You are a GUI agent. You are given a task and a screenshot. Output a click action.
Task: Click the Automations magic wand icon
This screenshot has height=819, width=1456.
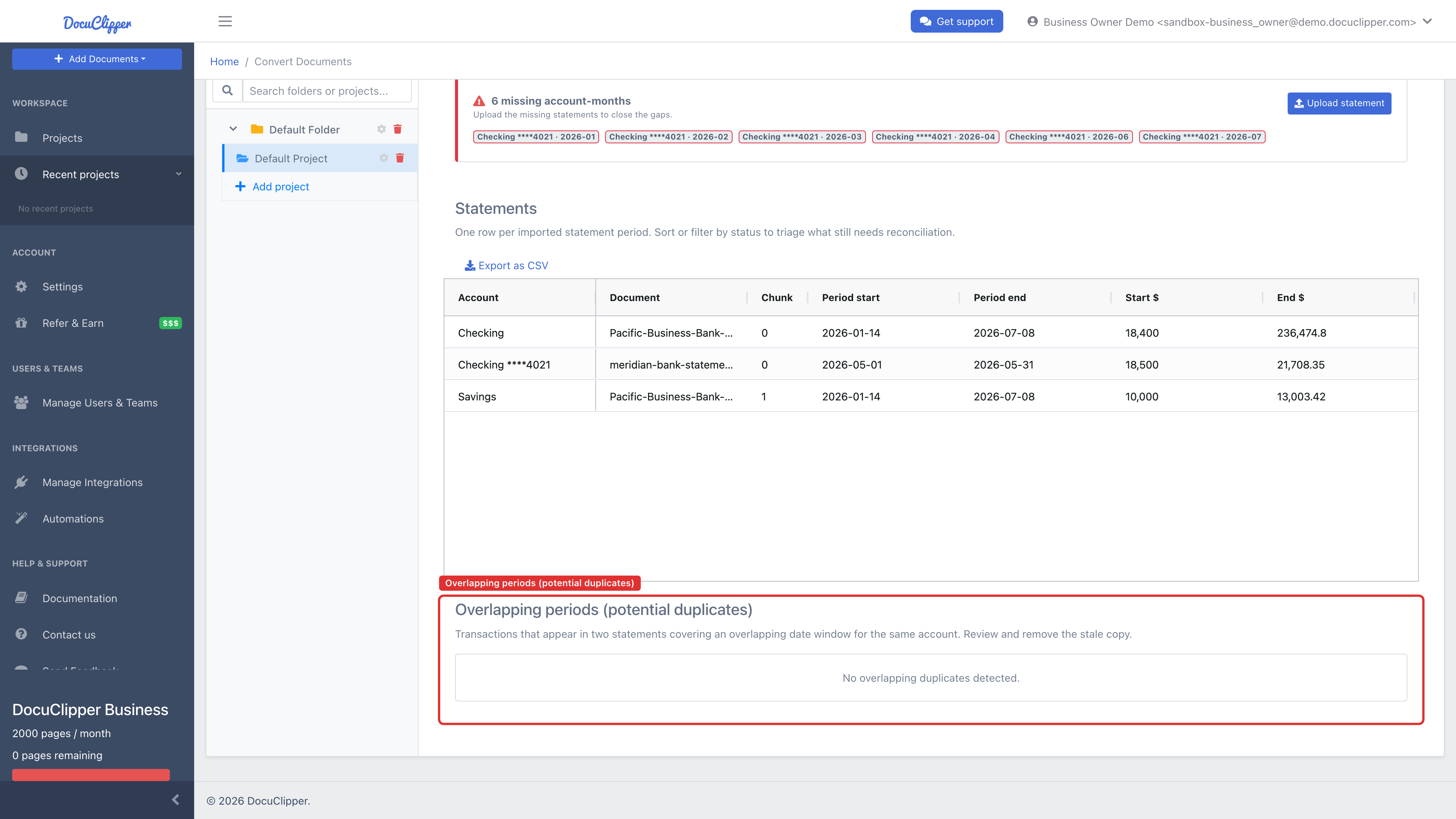(21, 518)
